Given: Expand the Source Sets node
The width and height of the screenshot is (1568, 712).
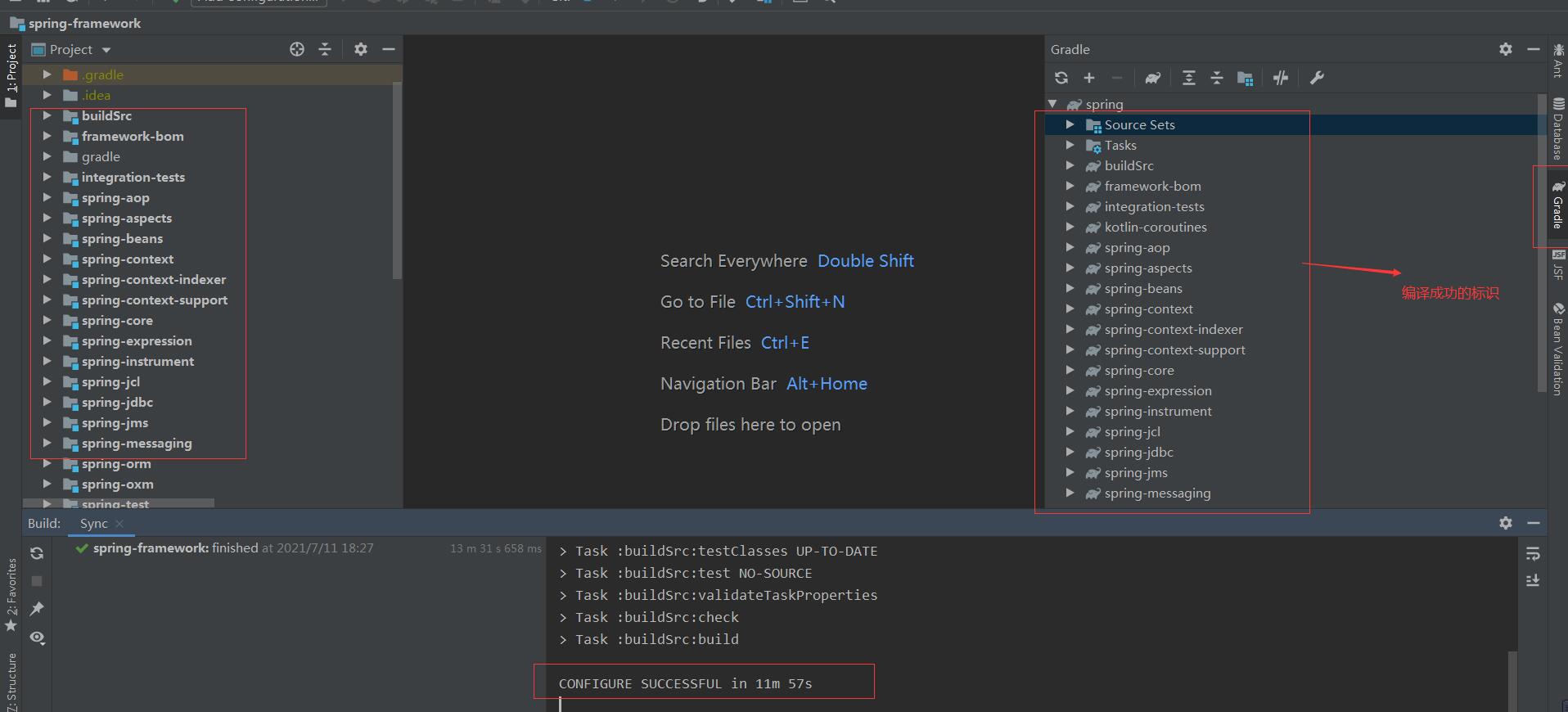Looking at the screenshot, I should (1070, 124).
